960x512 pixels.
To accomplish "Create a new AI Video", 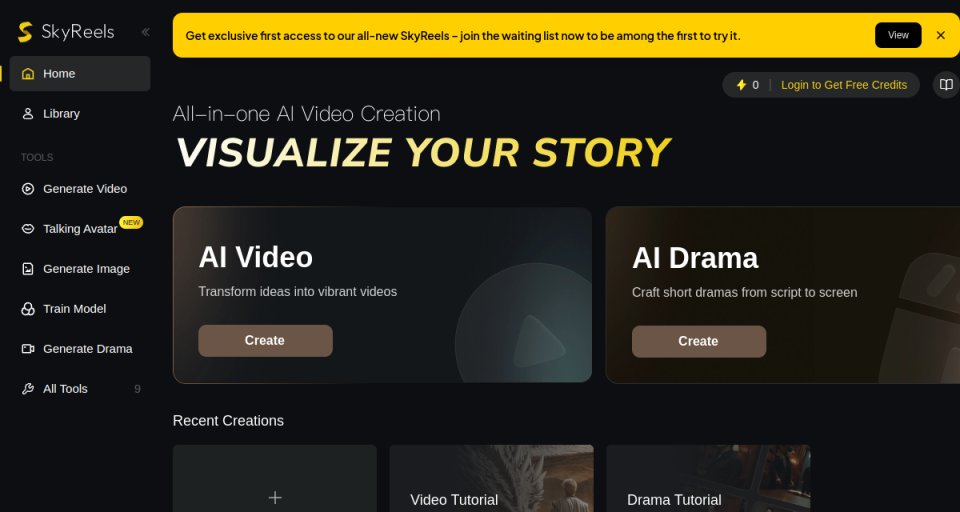I will [x=265, y=341].
